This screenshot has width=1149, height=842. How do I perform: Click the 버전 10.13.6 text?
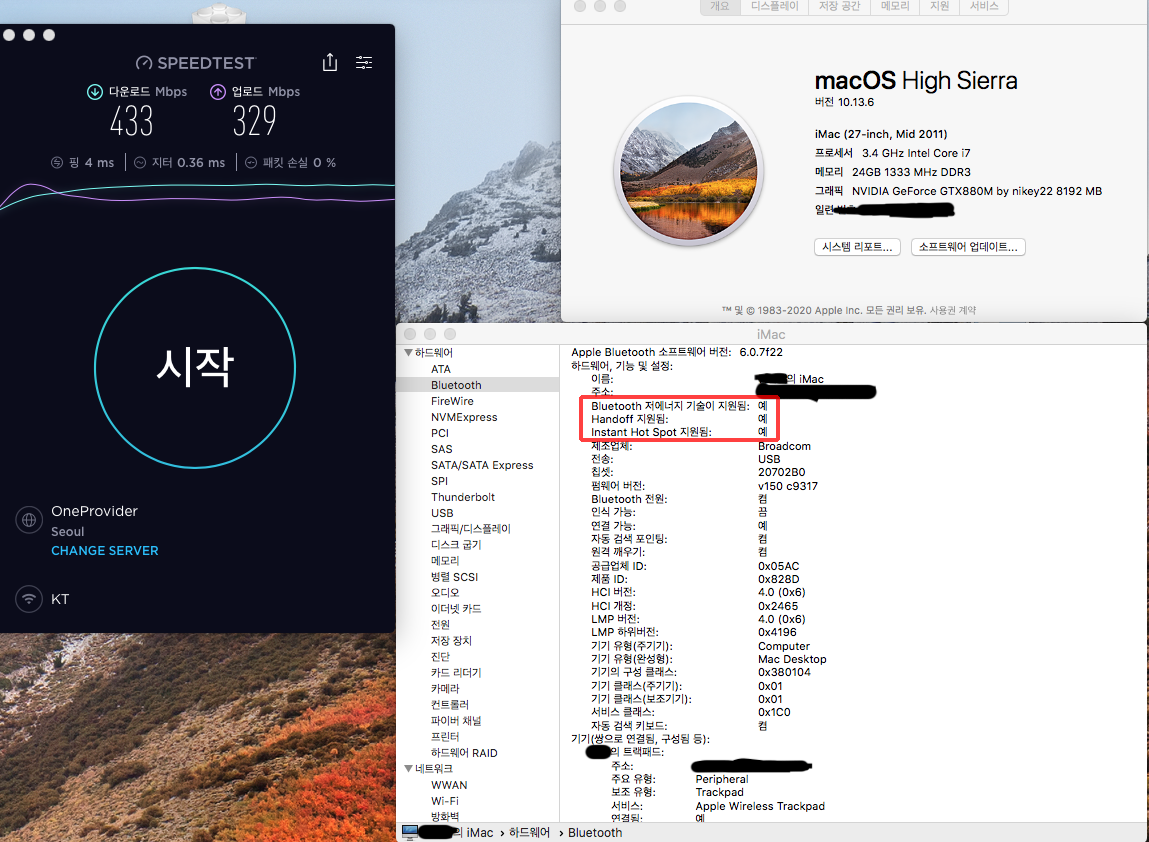click(x=844, y=102)
